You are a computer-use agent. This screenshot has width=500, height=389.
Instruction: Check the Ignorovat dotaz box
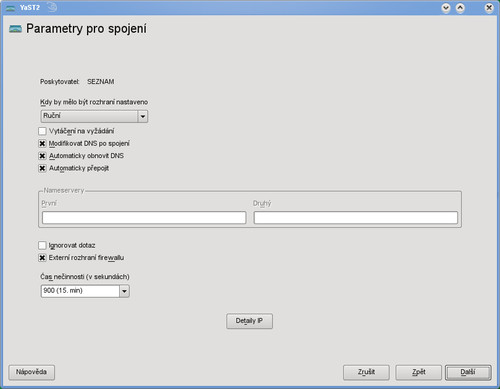[42, 245]
